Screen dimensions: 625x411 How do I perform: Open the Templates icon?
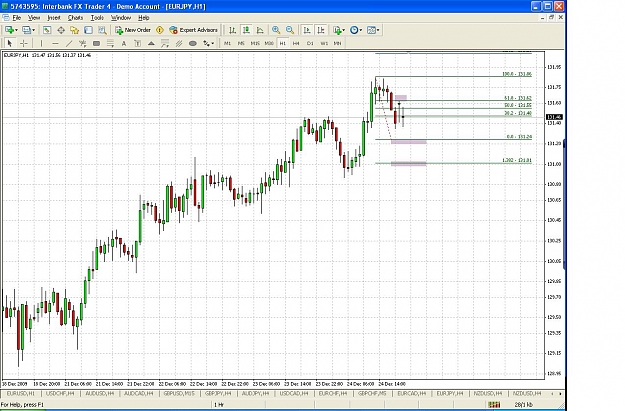(x=371, y=30)
